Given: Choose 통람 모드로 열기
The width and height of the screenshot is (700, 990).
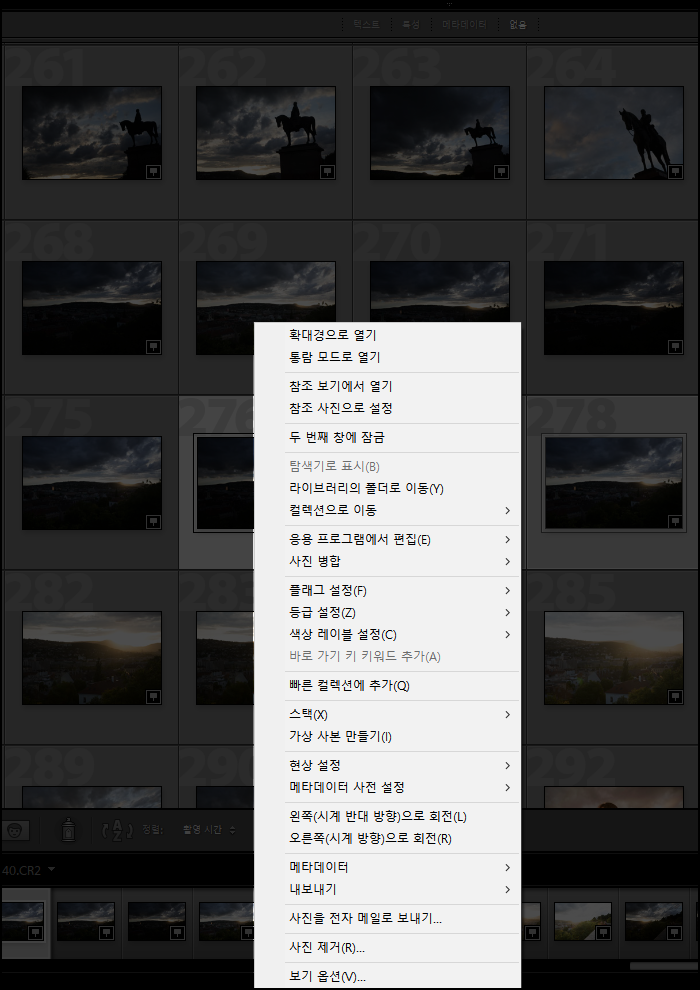Looking at the screenshot, I should point(387,357).
